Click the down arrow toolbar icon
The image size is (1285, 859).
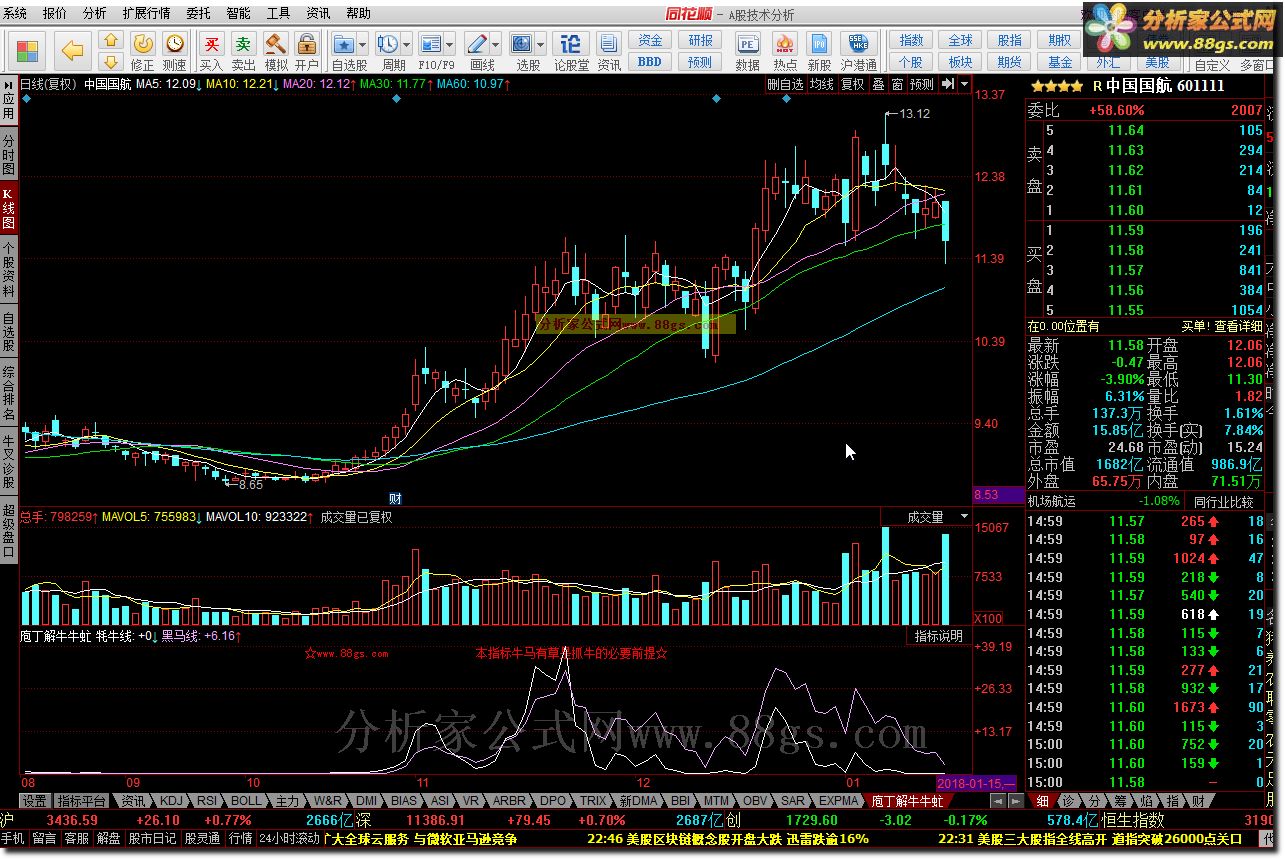tap(112, 62)
